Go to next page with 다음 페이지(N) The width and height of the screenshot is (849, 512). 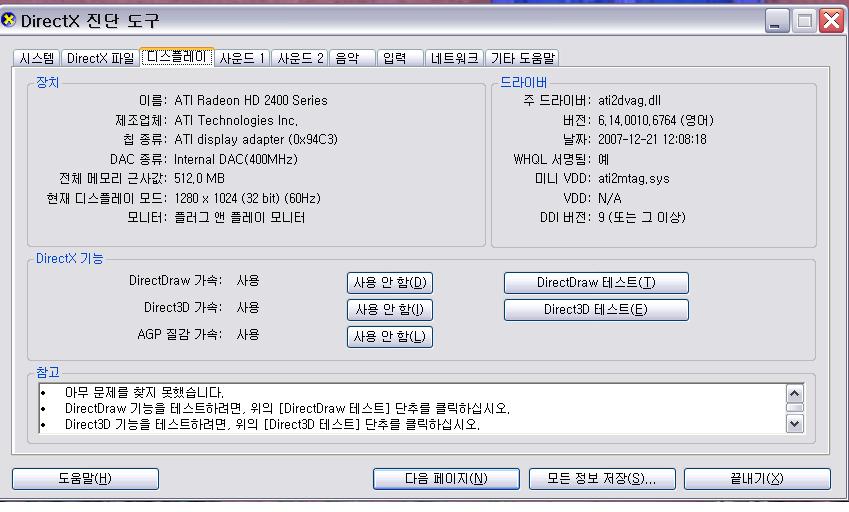446,479
